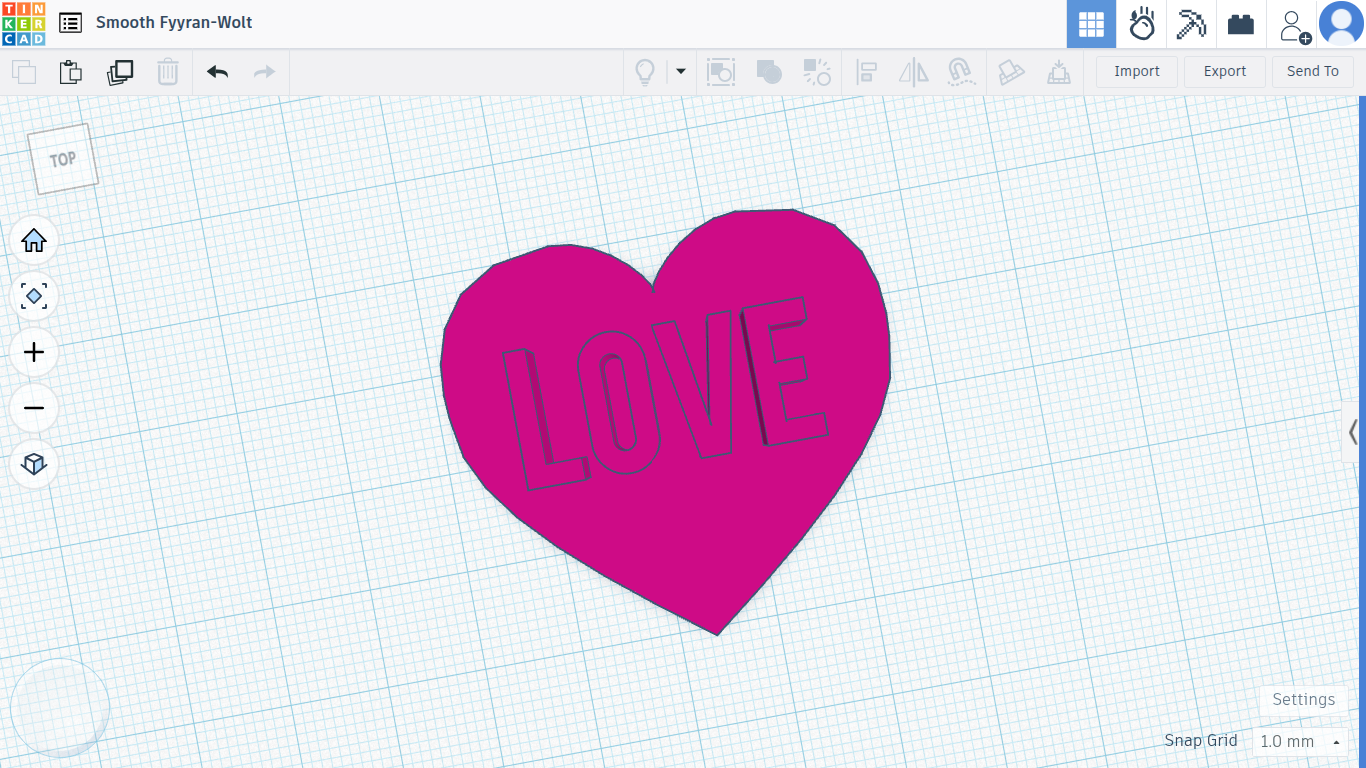Open the Snap Grid 1.0 mm dropdown

[1301, 742]
